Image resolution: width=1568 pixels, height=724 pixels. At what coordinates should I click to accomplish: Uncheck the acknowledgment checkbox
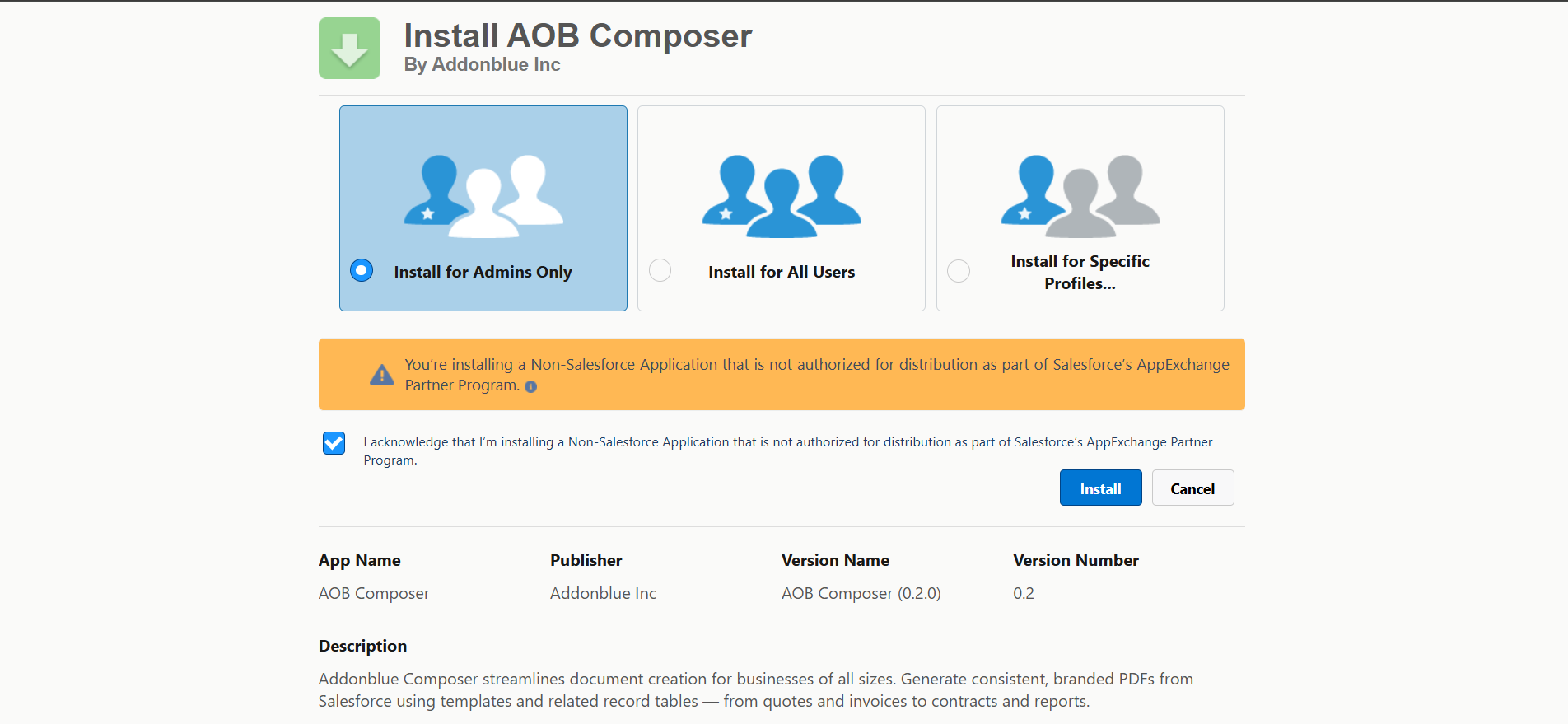[334, 443]
